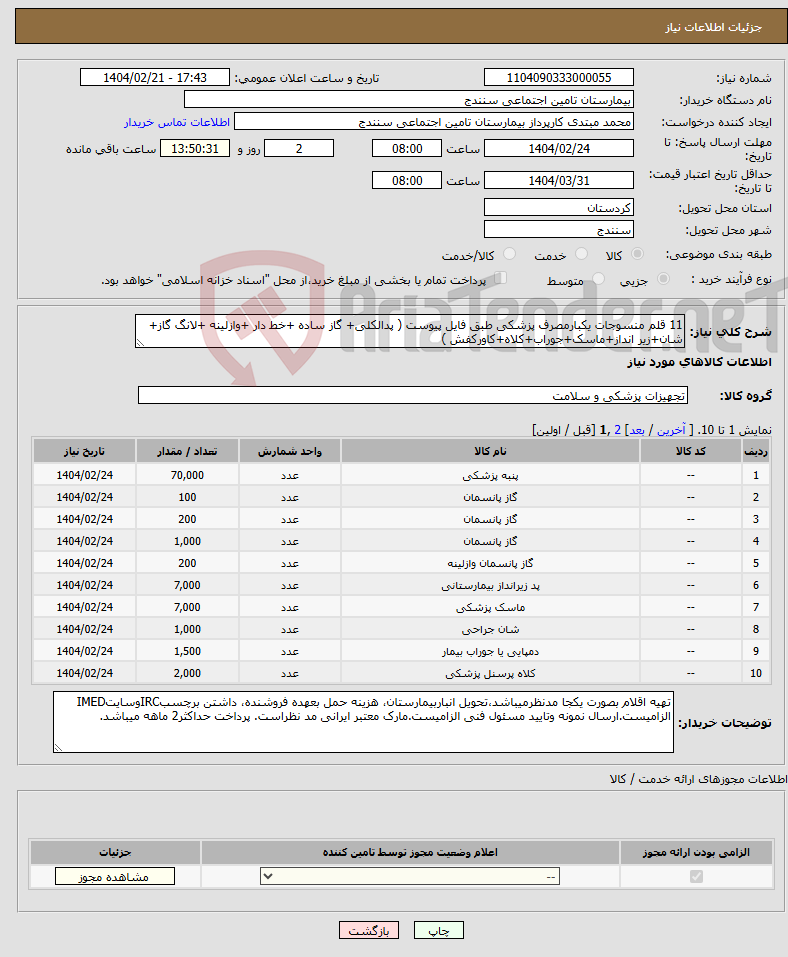Image resolution: width=788 pixels, height=957 pixels.
Task: Click the delivery city سنندج field
Action: tap(558, 229)
